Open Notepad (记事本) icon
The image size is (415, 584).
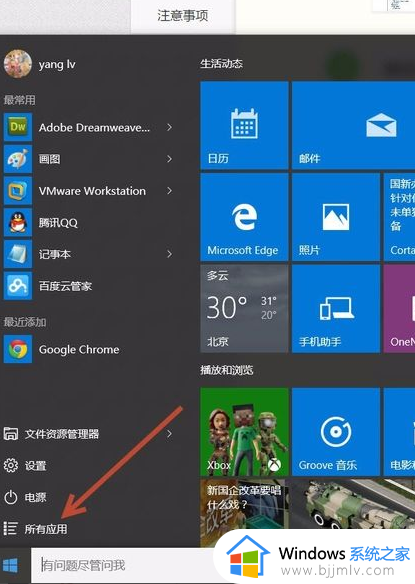(x=18, y=254)
